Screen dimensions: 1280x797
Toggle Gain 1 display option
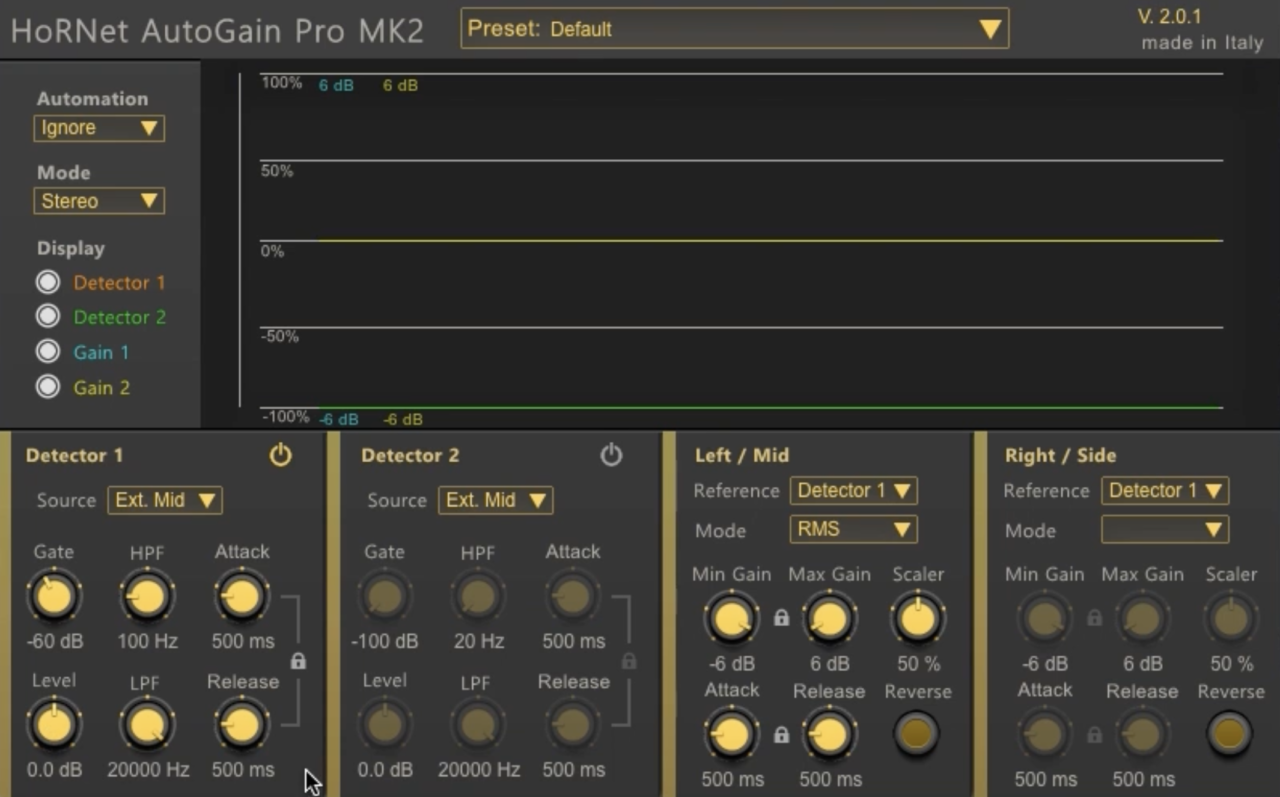tap(48, 352)
